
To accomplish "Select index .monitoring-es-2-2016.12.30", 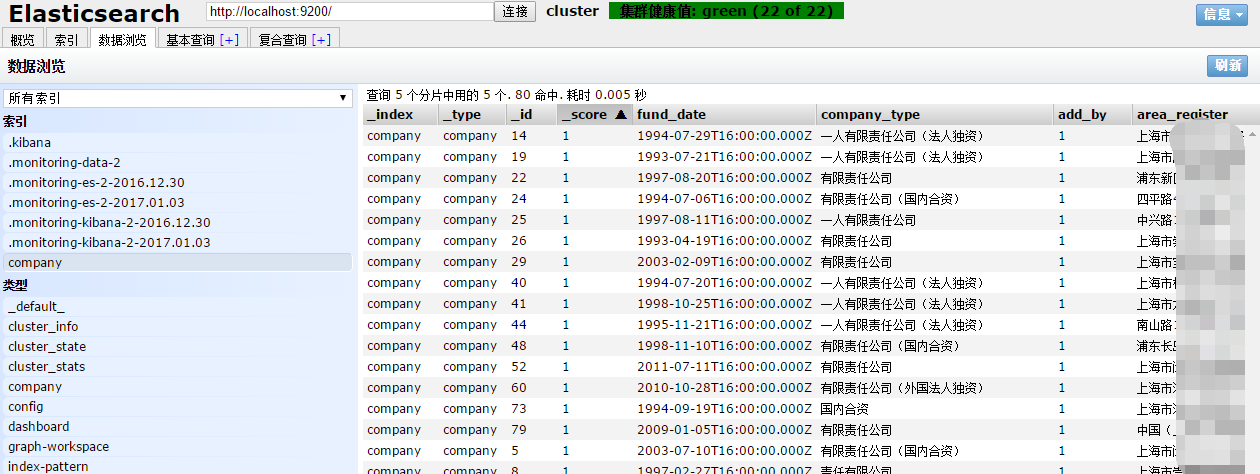I will 178,182.
